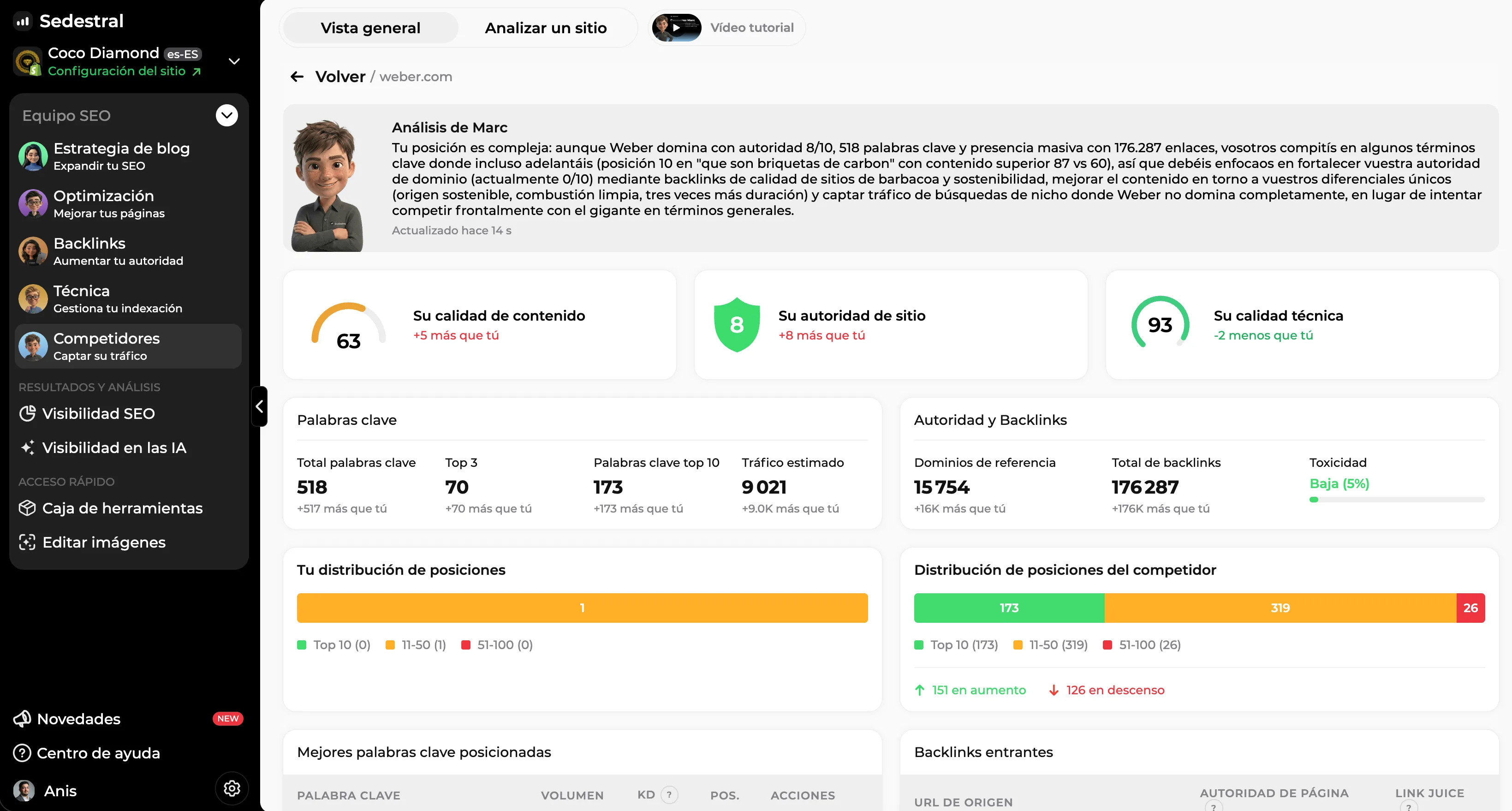Expand the Coco Diamond site switcher chevron
The width and height of the screenshot is (1512, 811).
pos(234,62)
